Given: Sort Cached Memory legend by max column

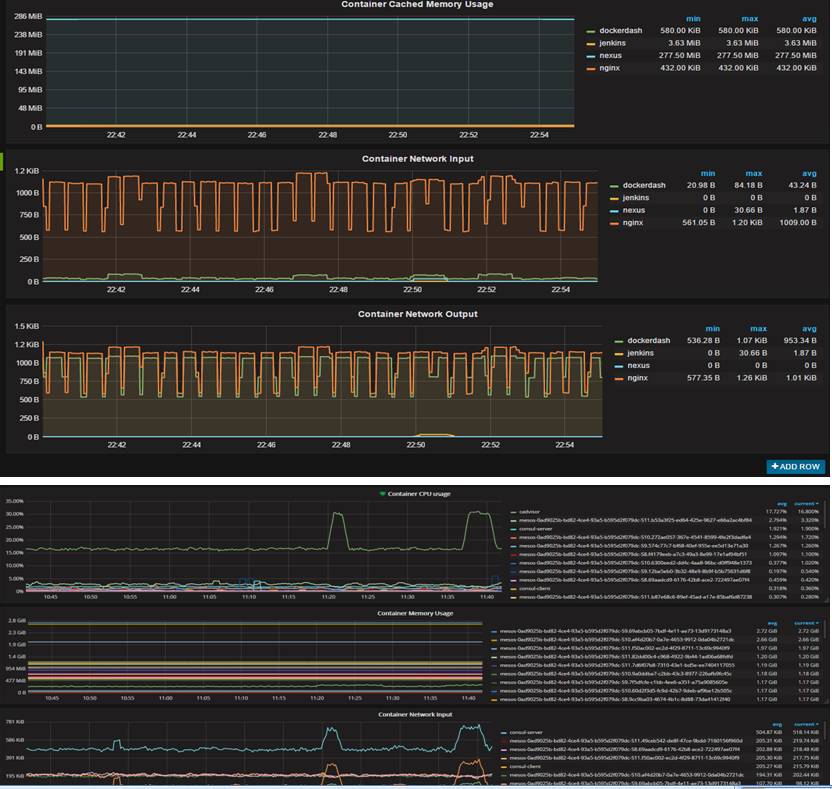Looking at the screenshot, I should click(x=750, y=19).
